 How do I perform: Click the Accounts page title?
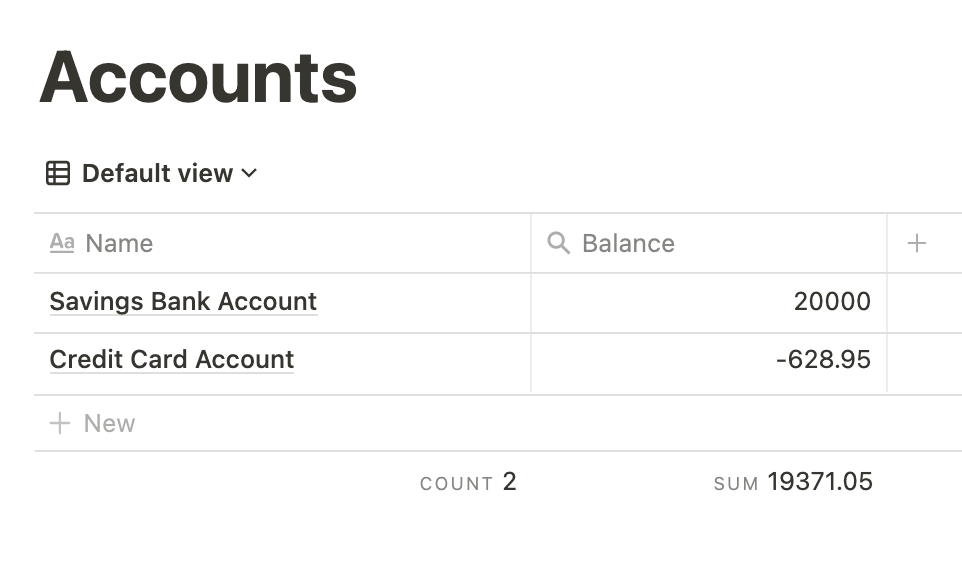pos(198,78)
